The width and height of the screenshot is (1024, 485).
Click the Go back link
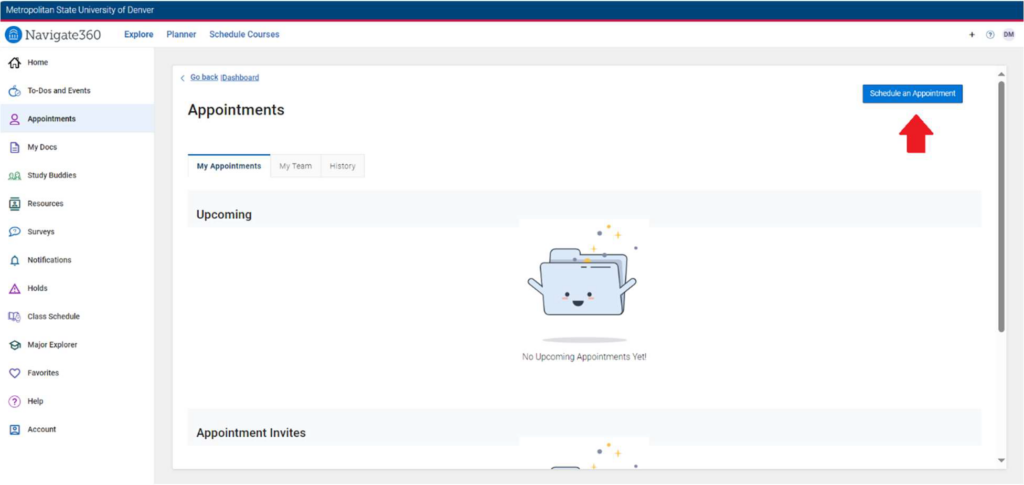(x=203, y=77)
